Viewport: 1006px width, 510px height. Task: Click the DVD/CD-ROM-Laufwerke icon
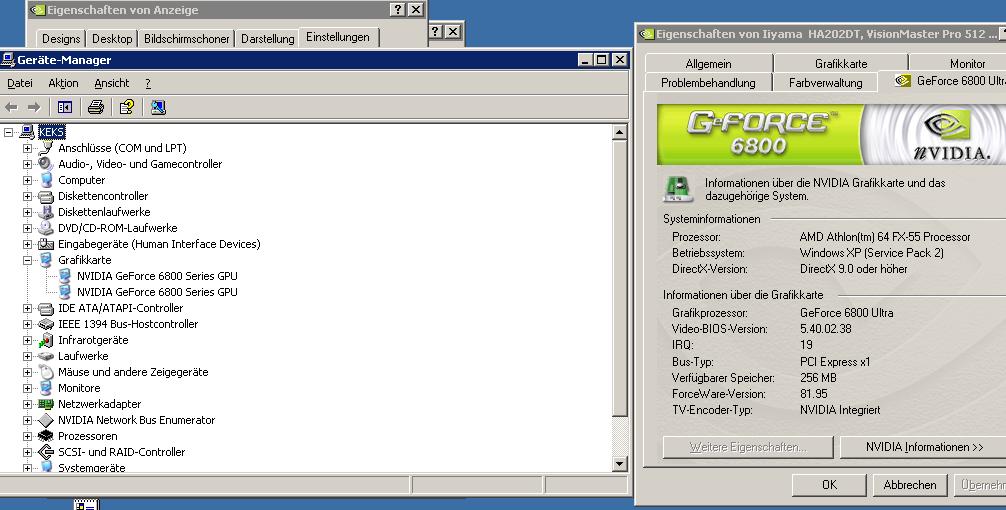click(46, 228)
